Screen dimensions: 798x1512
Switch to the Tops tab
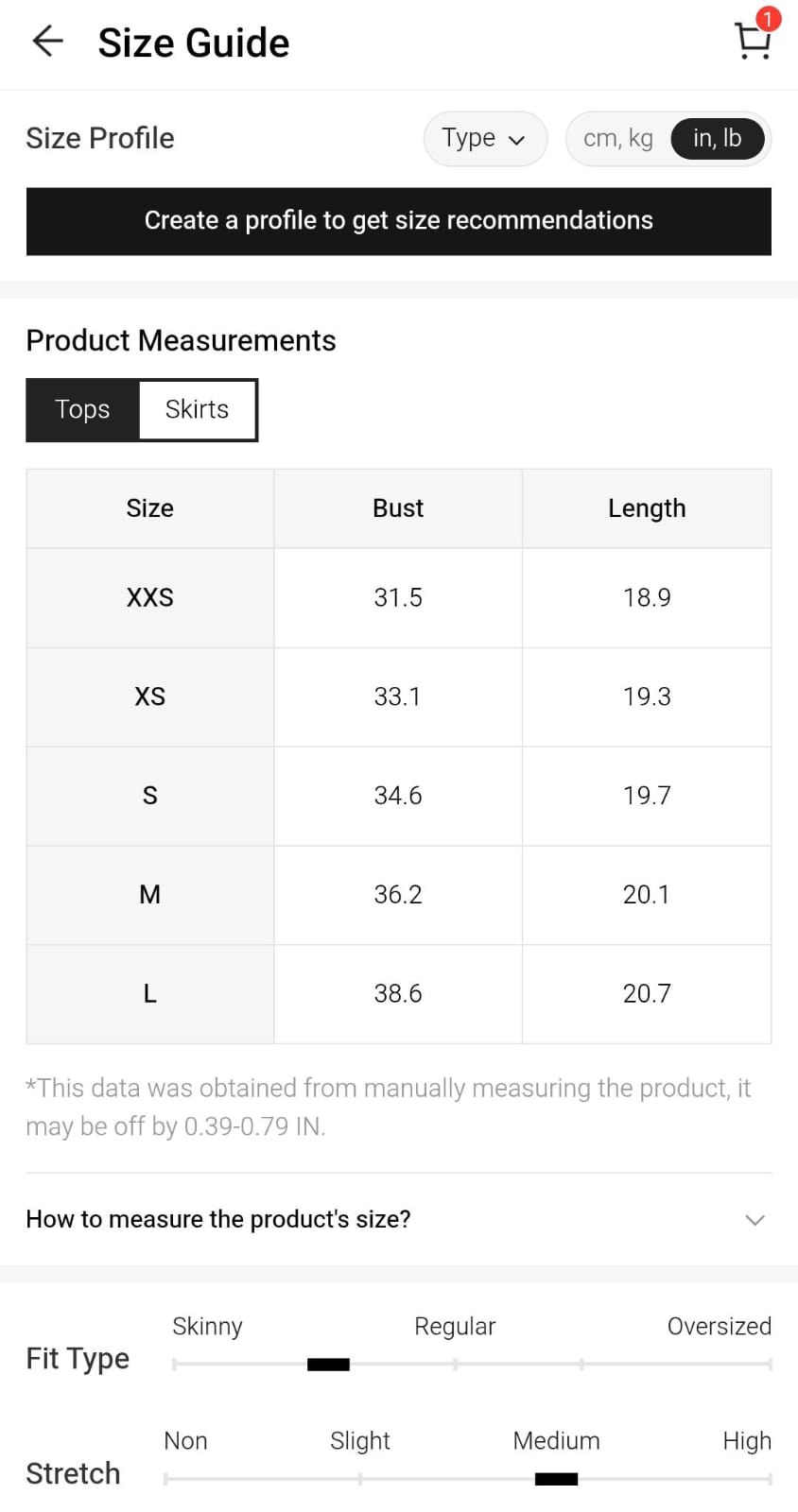(x=82, y=409)
